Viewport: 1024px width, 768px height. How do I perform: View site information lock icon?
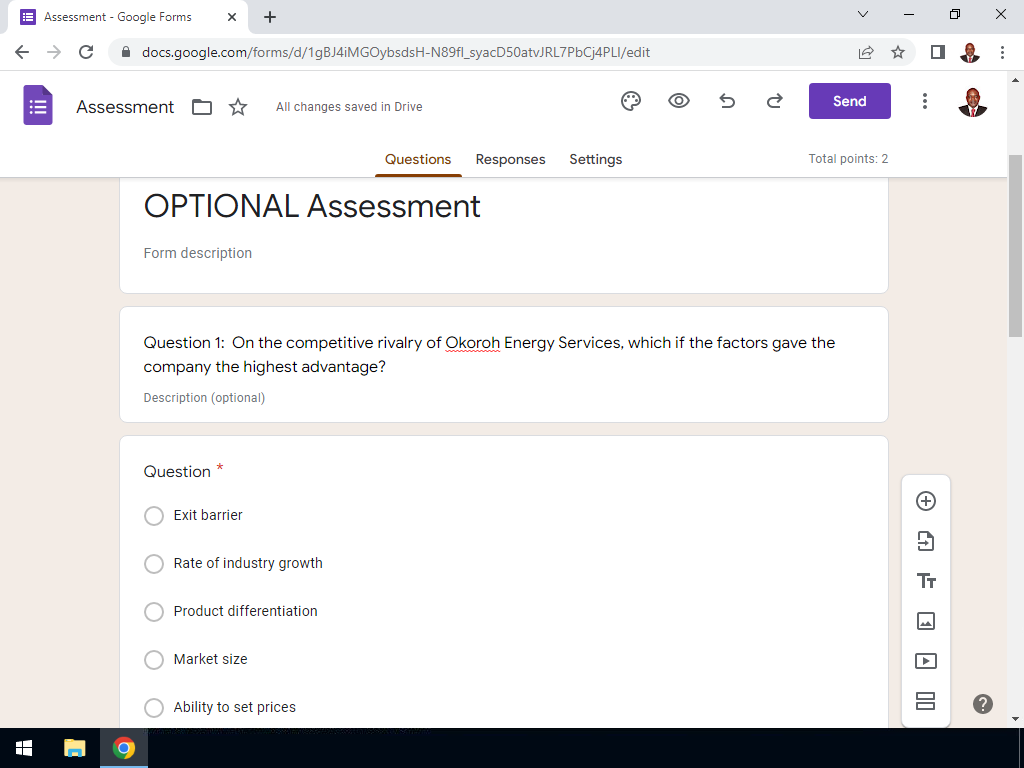[x=126, y=52]
